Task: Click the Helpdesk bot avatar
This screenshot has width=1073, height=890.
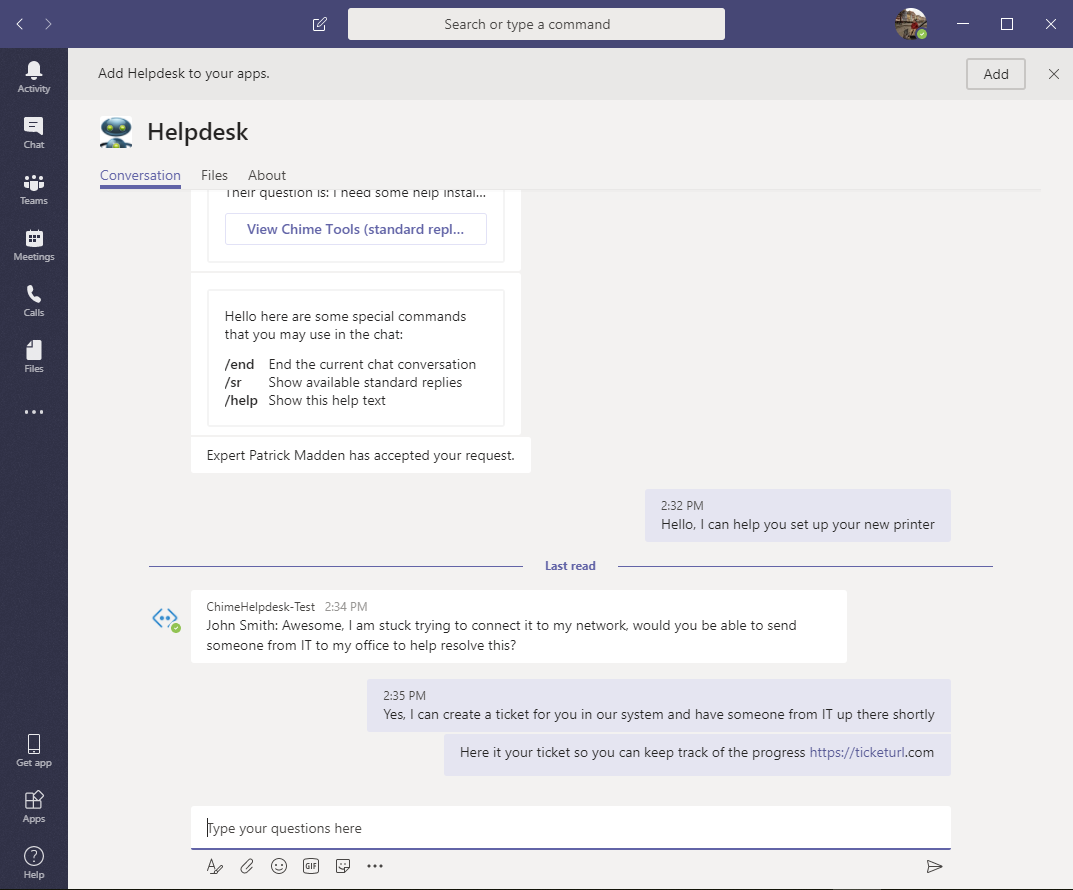Action: 116,132
